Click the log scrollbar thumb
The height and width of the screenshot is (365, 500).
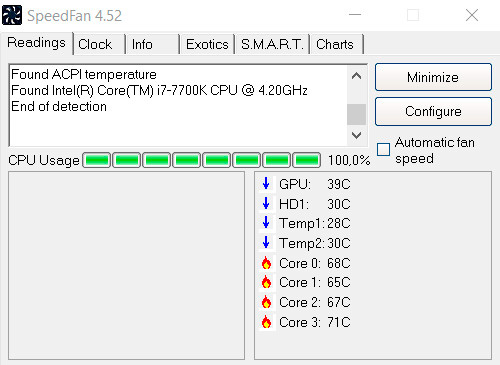(356, 114)
